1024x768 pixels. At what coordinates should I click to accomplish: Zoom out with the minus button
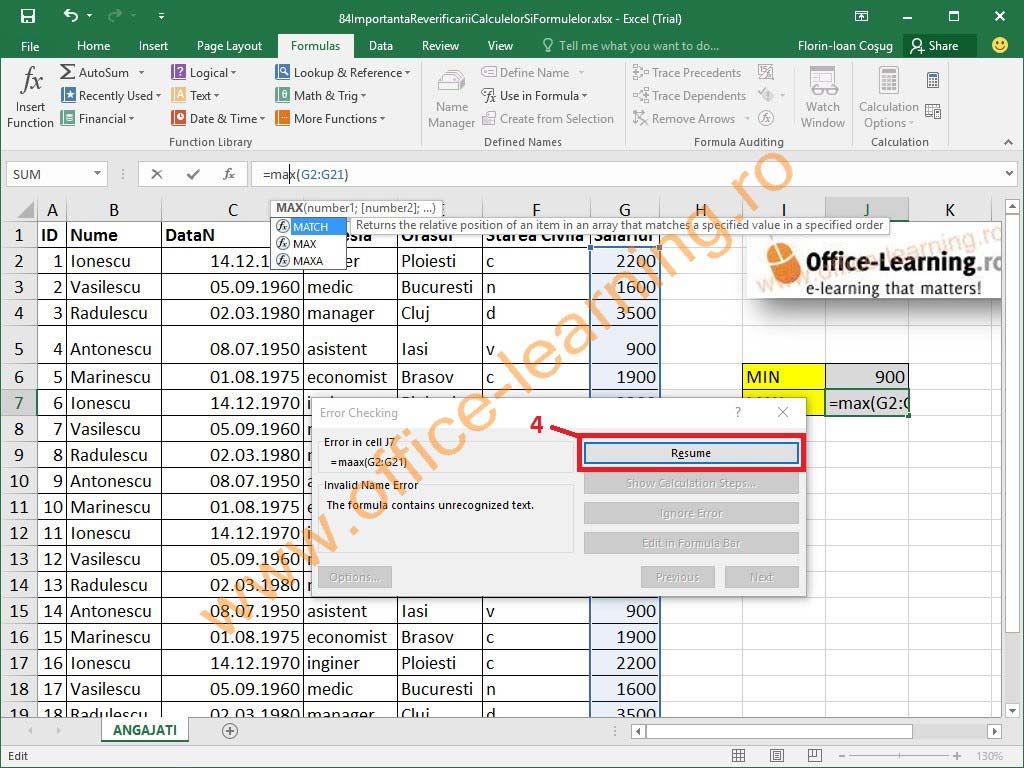tap(842, 756)
